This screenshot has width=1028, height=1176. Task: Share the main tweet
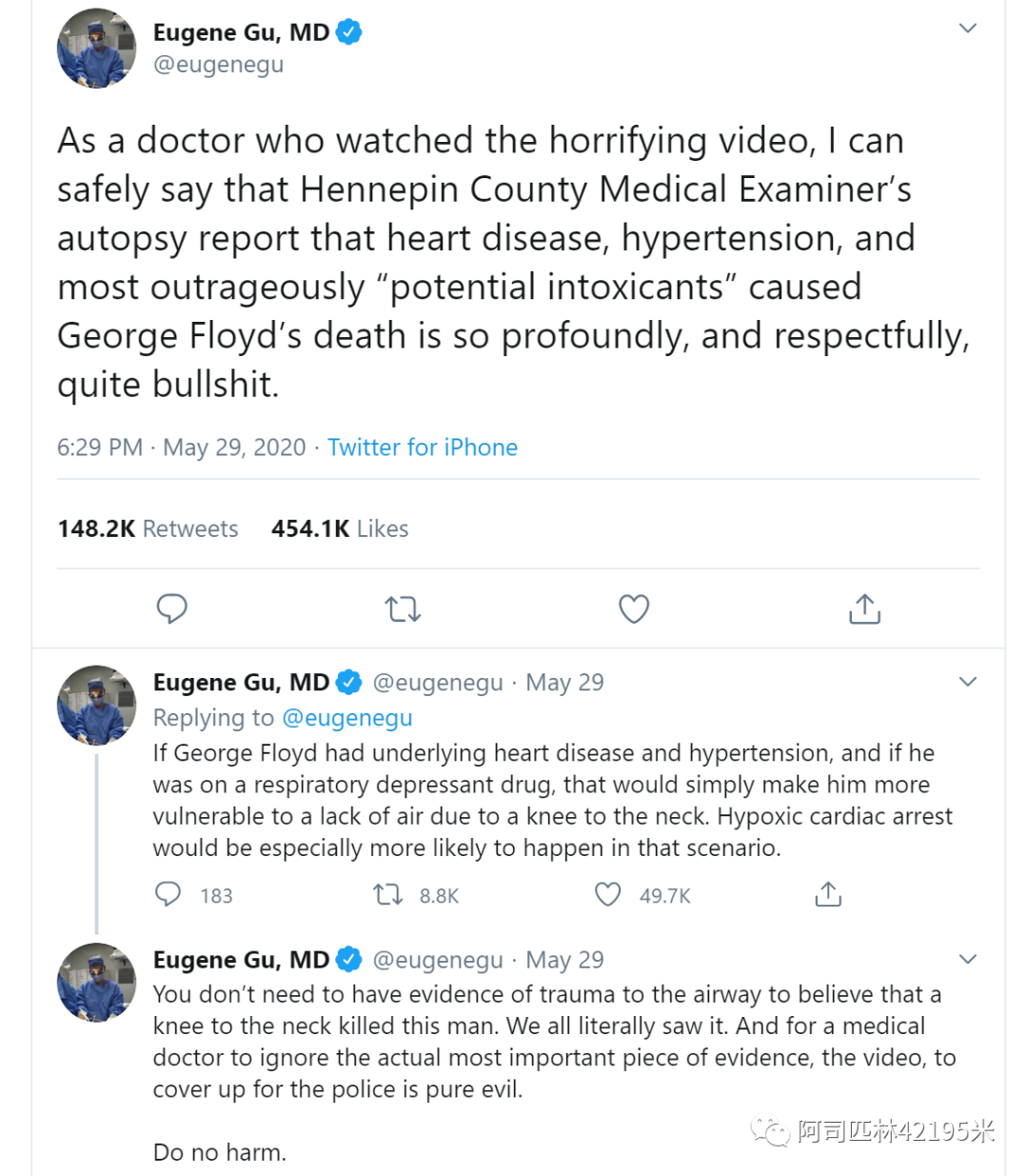[x=864, y=608]
